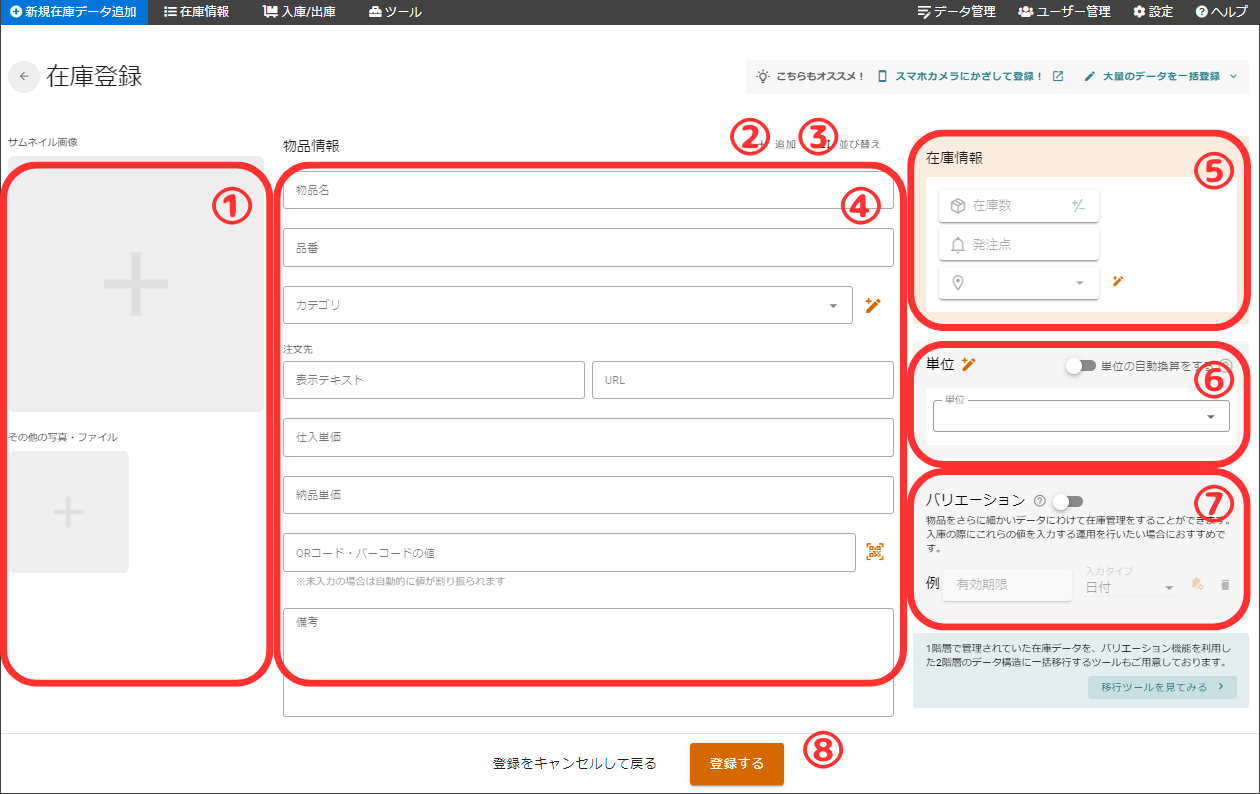Click the サムネイル画像 upload area
This screenshot has height=794, width=1260.
tap(136, 284)
